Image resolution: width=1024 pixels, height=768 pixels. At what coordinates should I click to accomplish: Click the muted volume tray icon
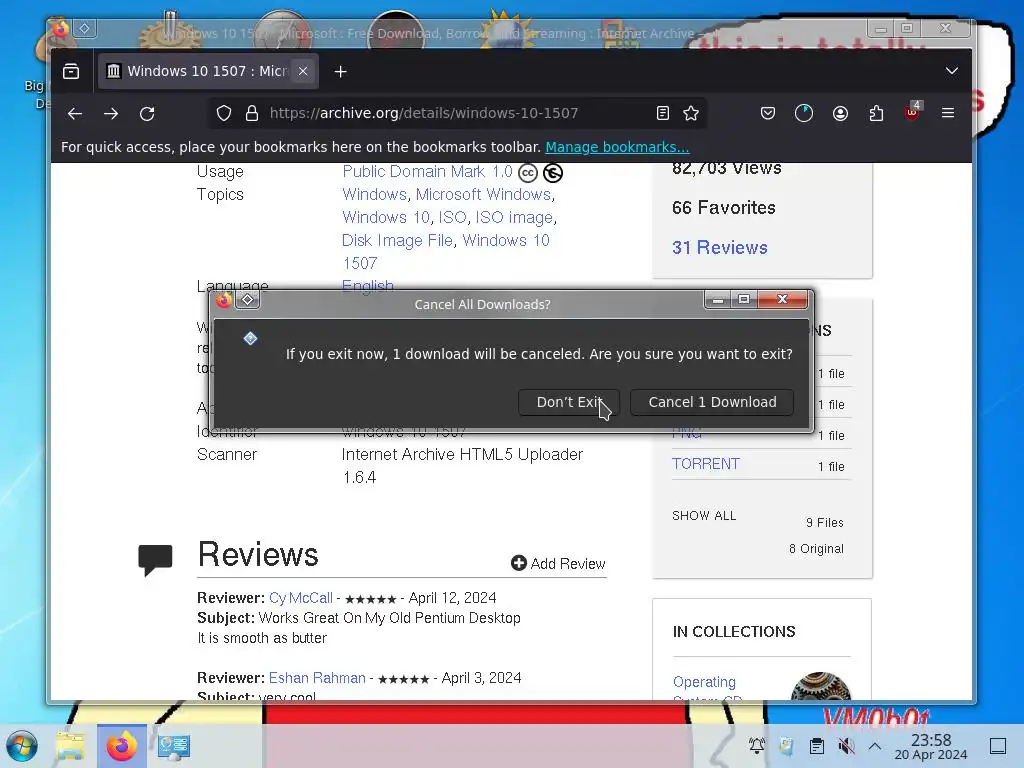[x=846, y=746]
